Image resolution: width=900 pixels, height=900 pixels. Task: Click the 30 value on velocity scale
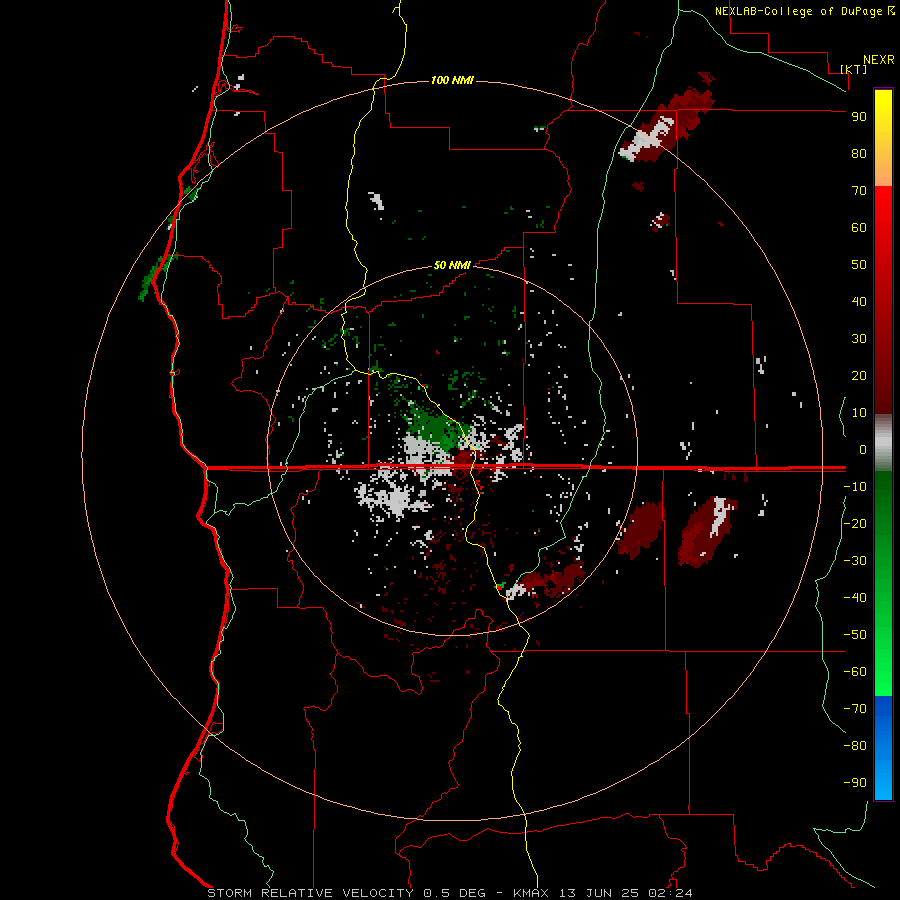(x=859, y=339)
